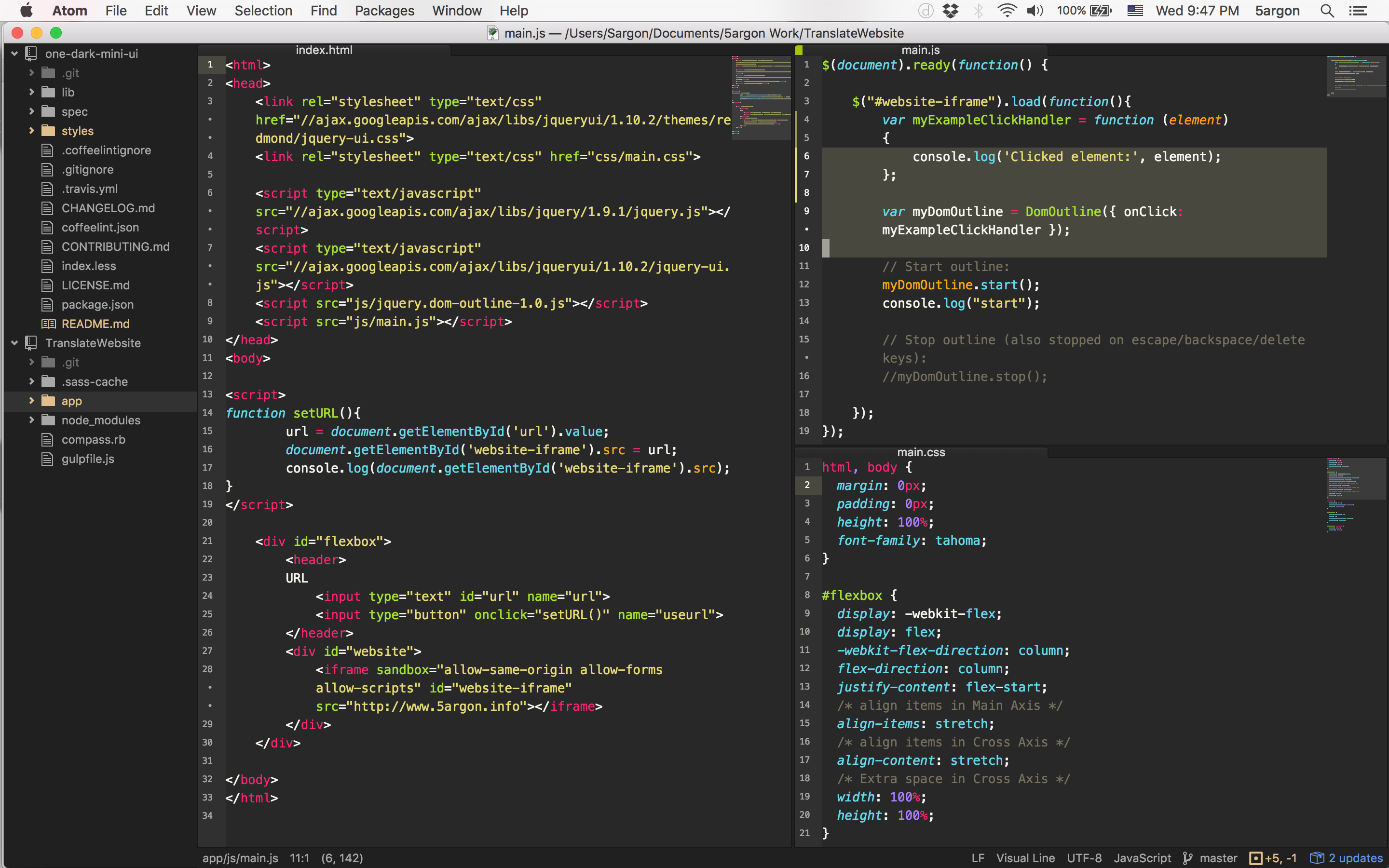Collapse the TranslateWebsite project root

[x=14, y=343]
